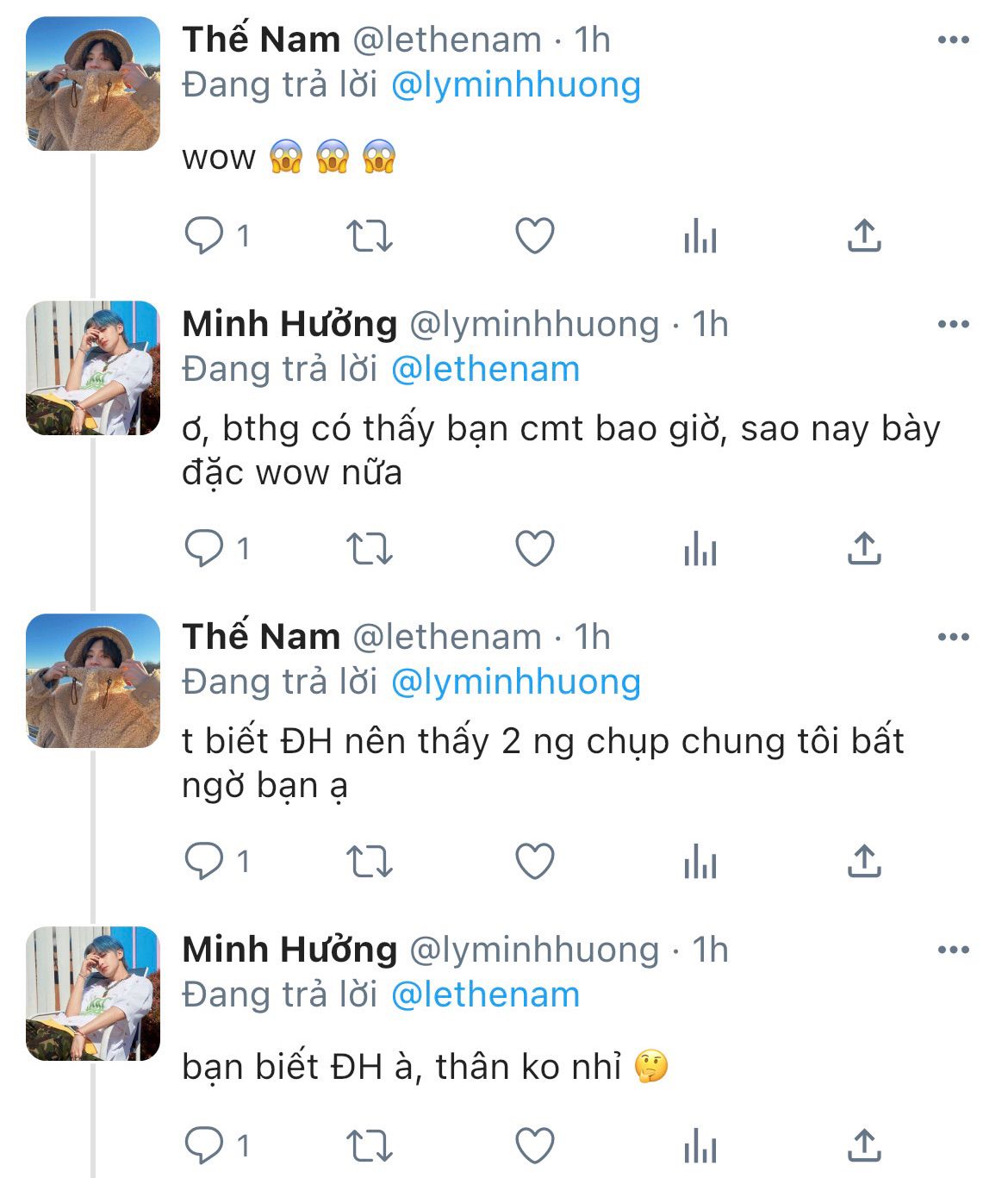
Task: Like the "t biết ĐH nên thấy" tweet
Action: 534,861
